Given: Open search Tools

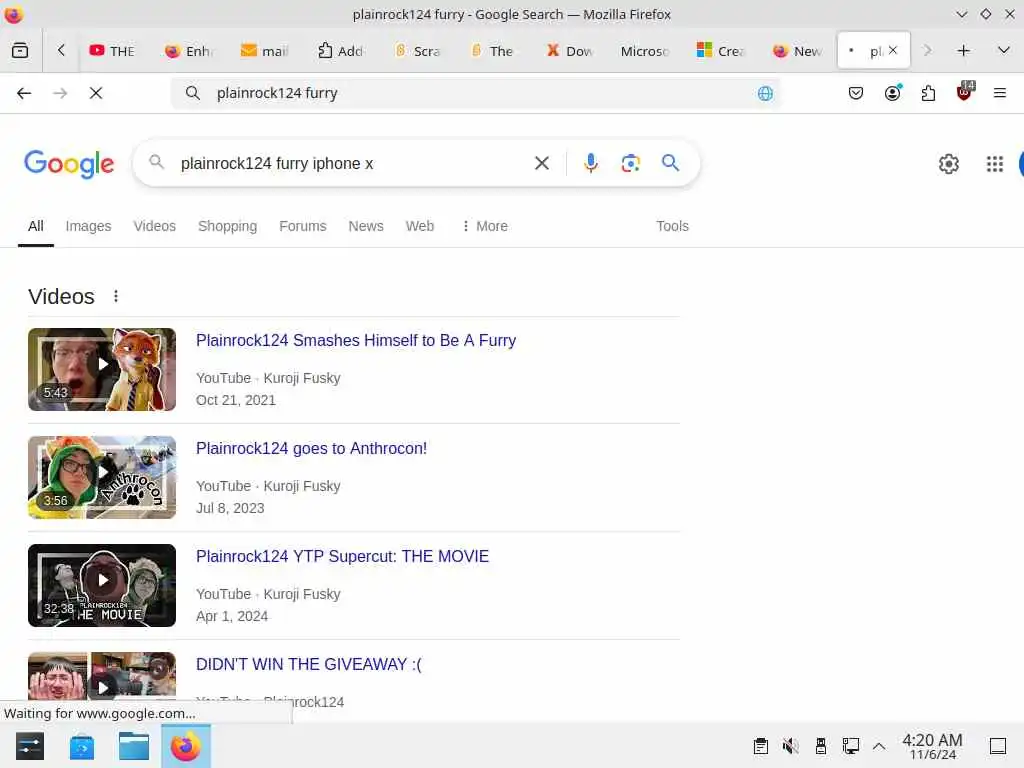Looking at the screenshot, I should (672, 226).
